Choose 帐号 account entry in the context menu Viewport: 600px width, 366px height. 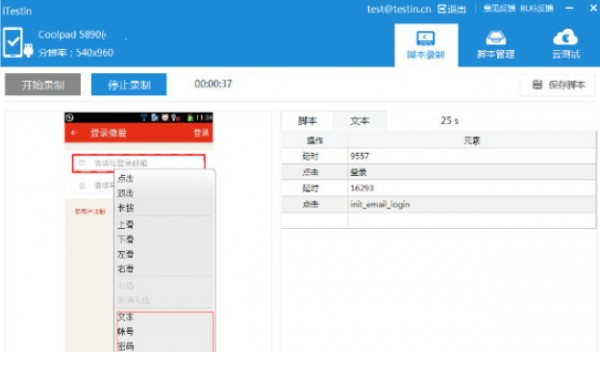126,332
